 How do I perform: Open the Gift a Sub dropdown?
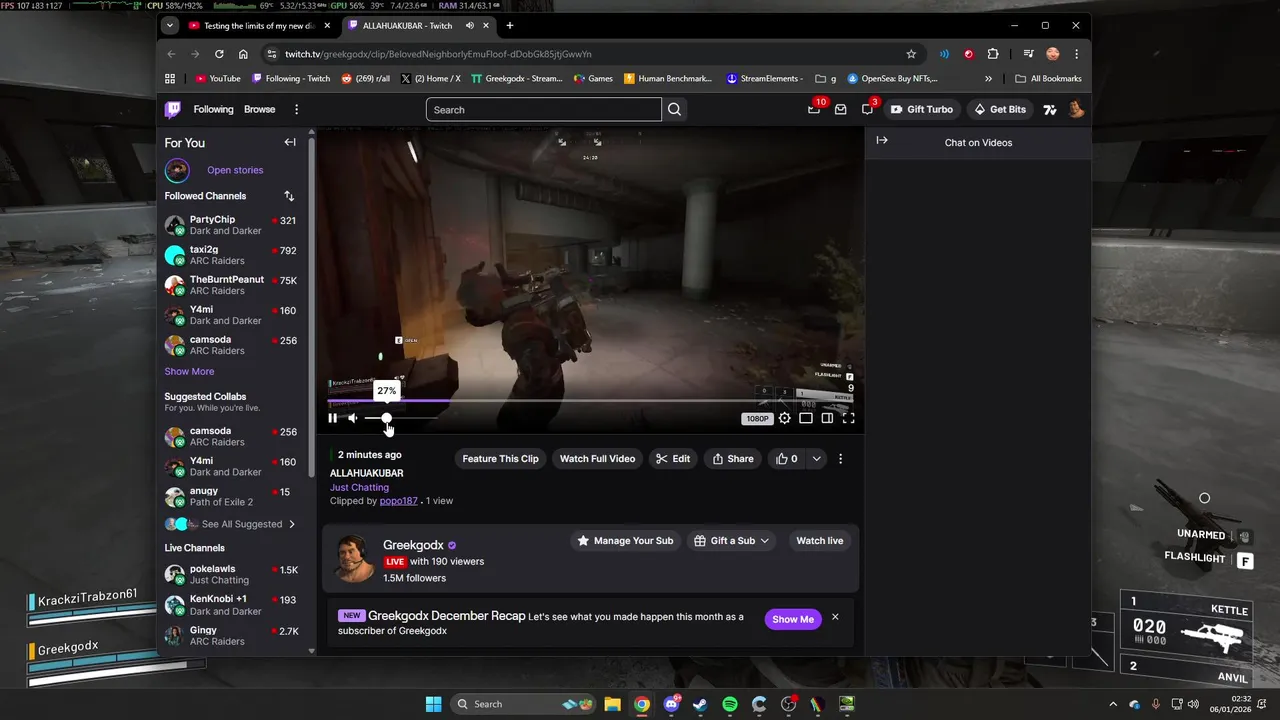(x=732, y=541)
